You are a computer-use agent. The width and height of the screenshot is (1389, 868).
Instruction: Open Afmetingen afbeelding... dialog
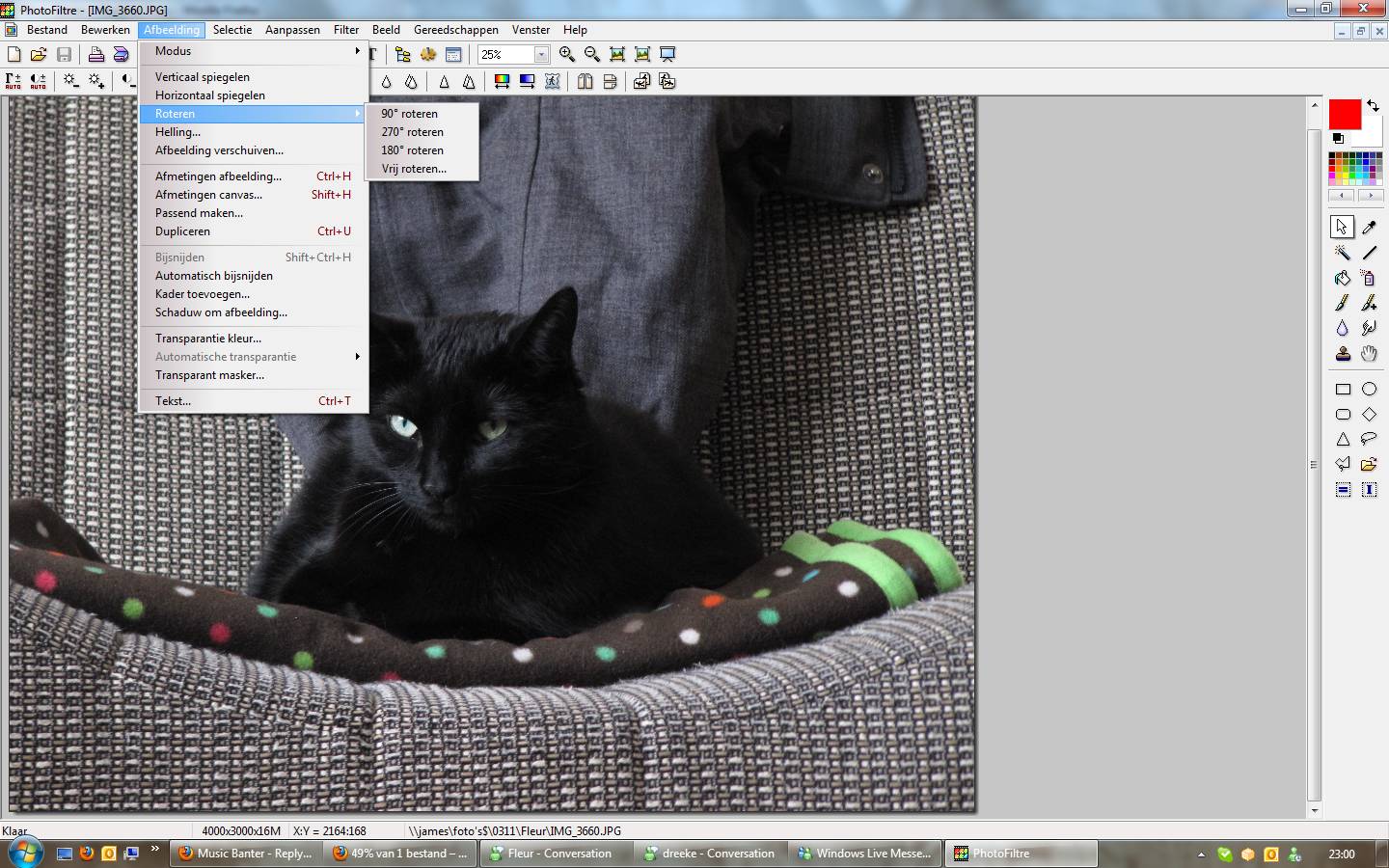(254, 176)
